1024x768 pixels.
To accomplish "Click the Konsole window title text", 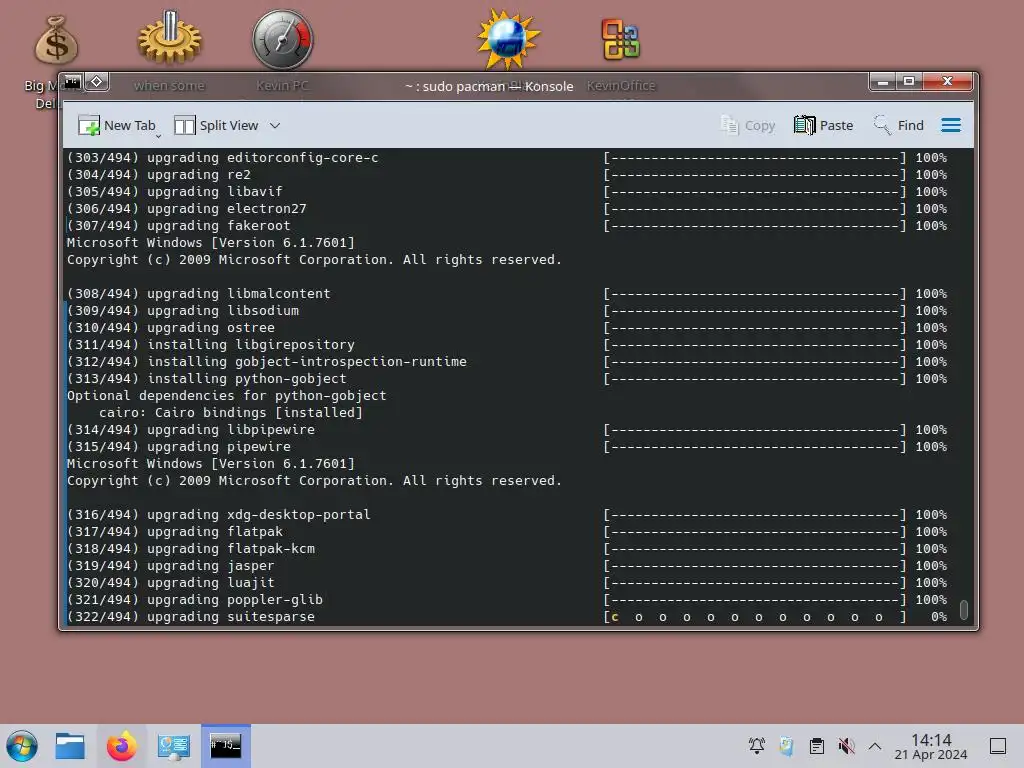I will coord(489,86).
